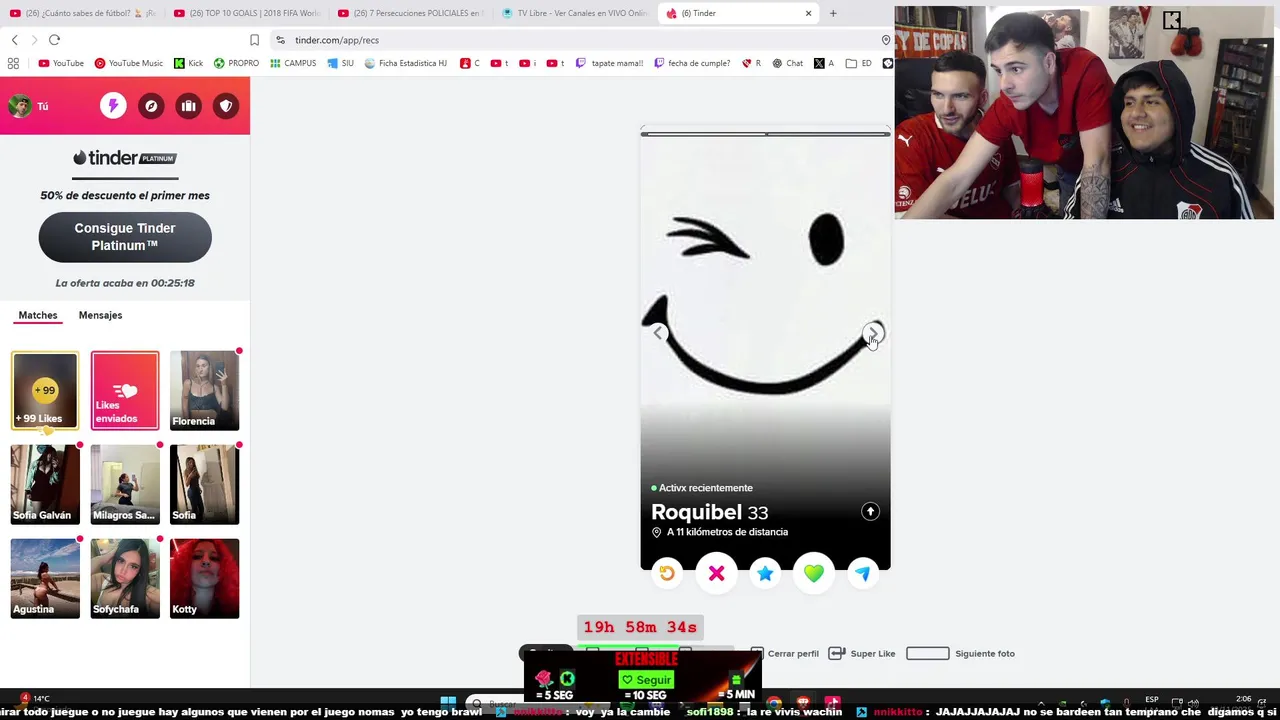Click the 'A 11 kilómetros de distancia' text
Screen dimensions: 1280x720
727,532
